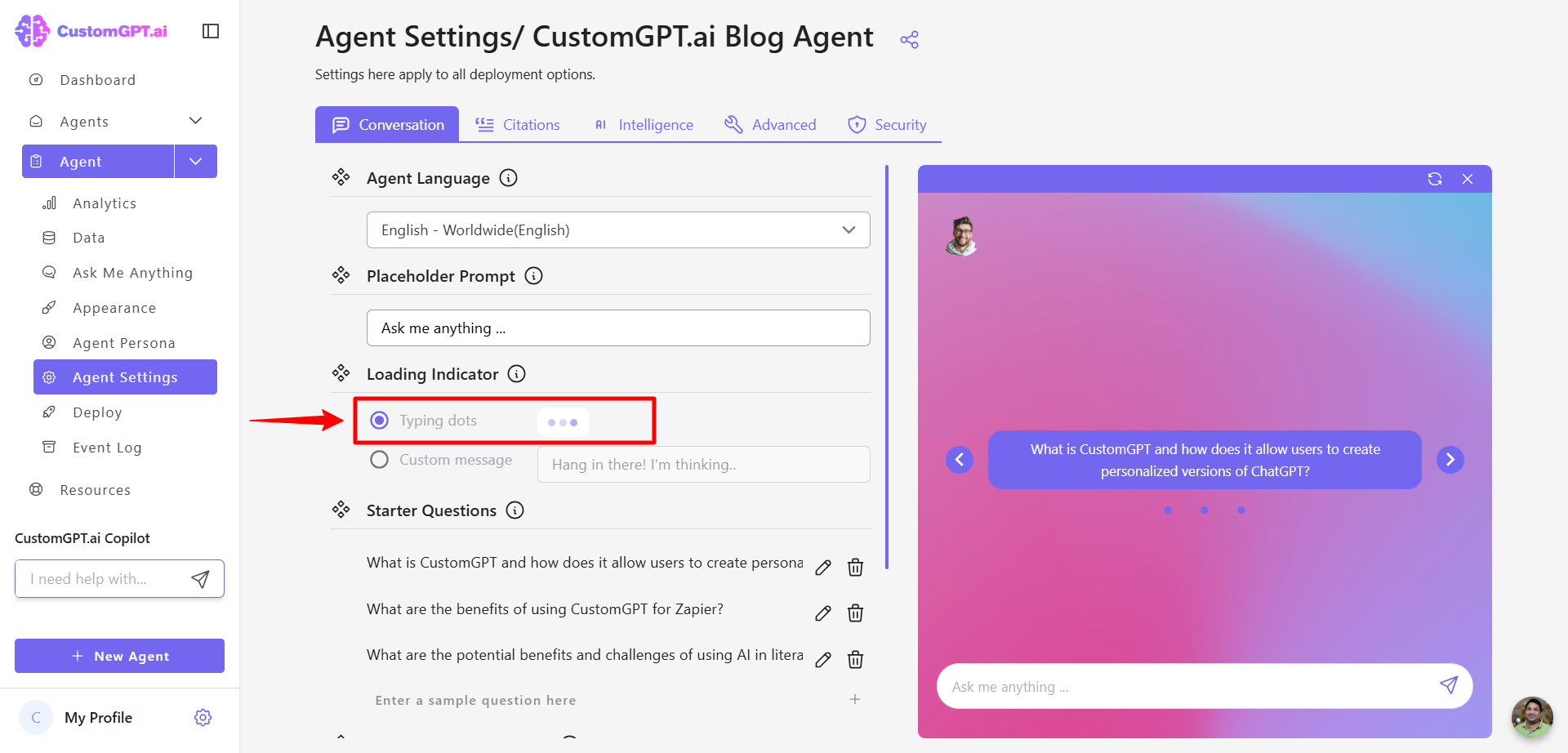1568x753 pixels.
Task: Create a New Agent
Action: coord(119,656)
